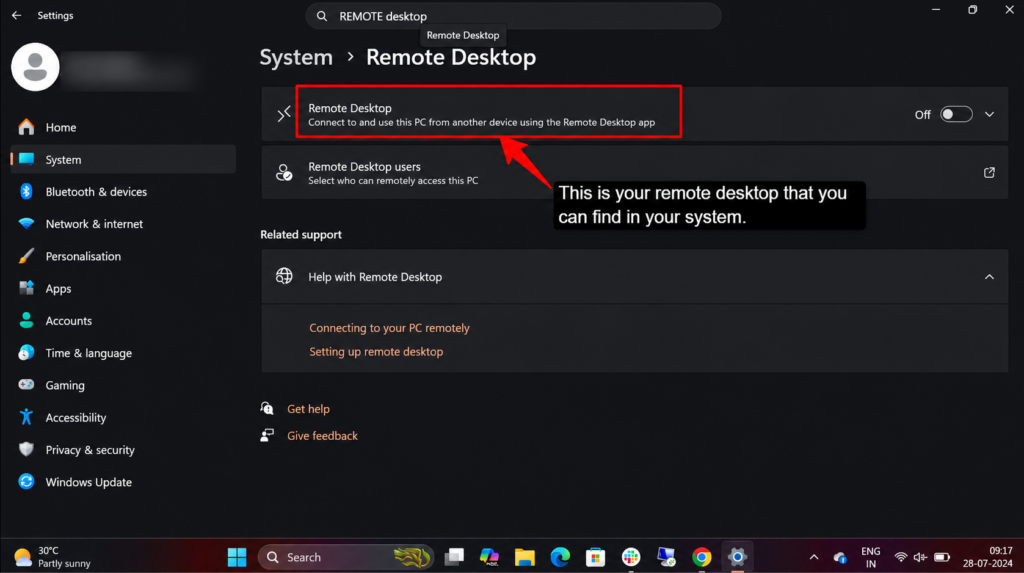This screenshot has height=573, width=1024.
Task: Launch Microsoft Edge from the taskbar
Action: click(560, 557)
